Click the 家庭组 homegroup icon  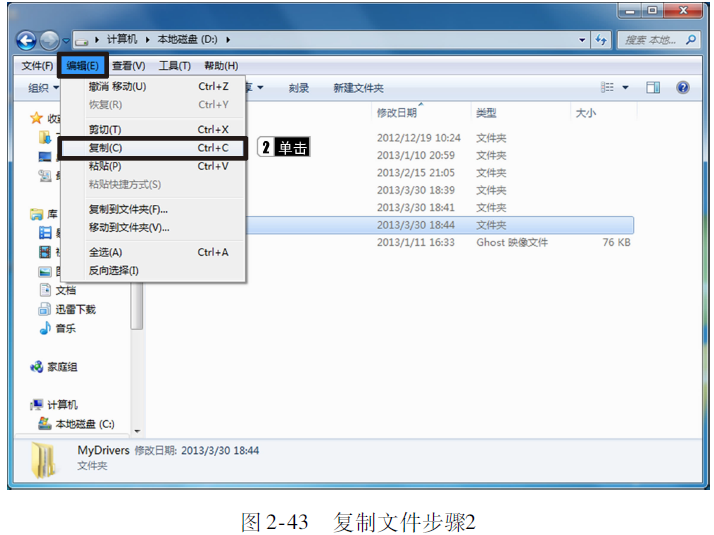click(36, 367)
